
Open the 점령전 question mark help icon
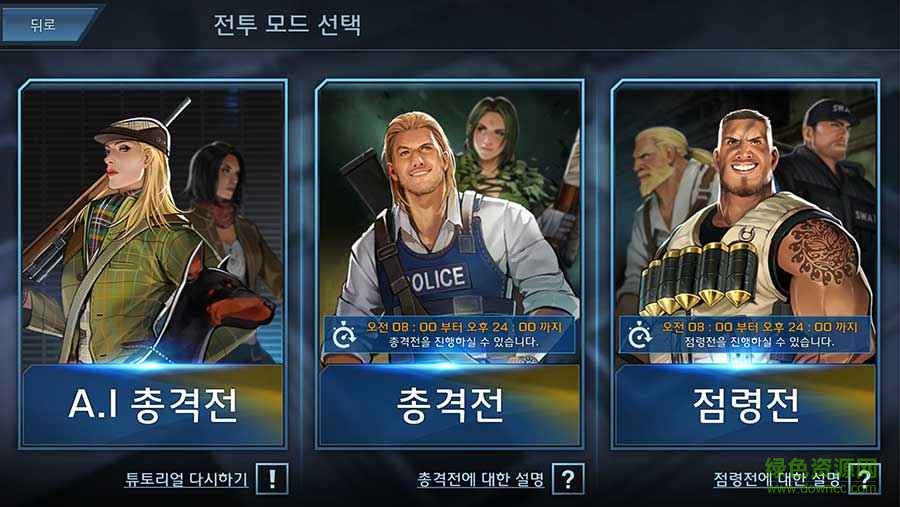pos(864,479)
